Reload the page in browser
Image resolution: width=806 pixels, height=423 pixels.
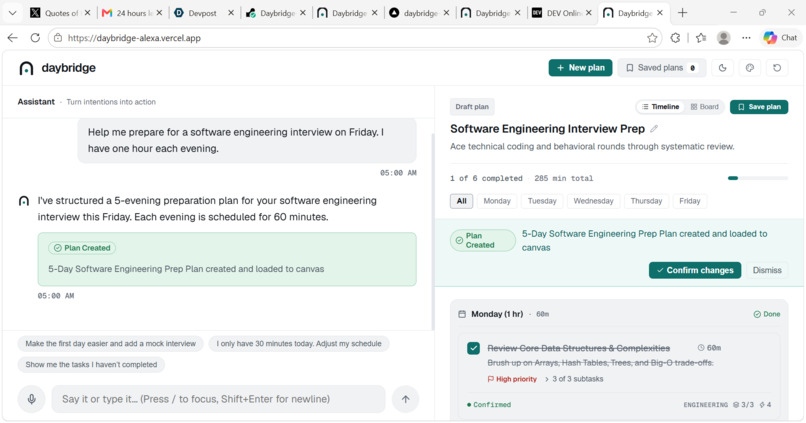(x=35, y=38)
